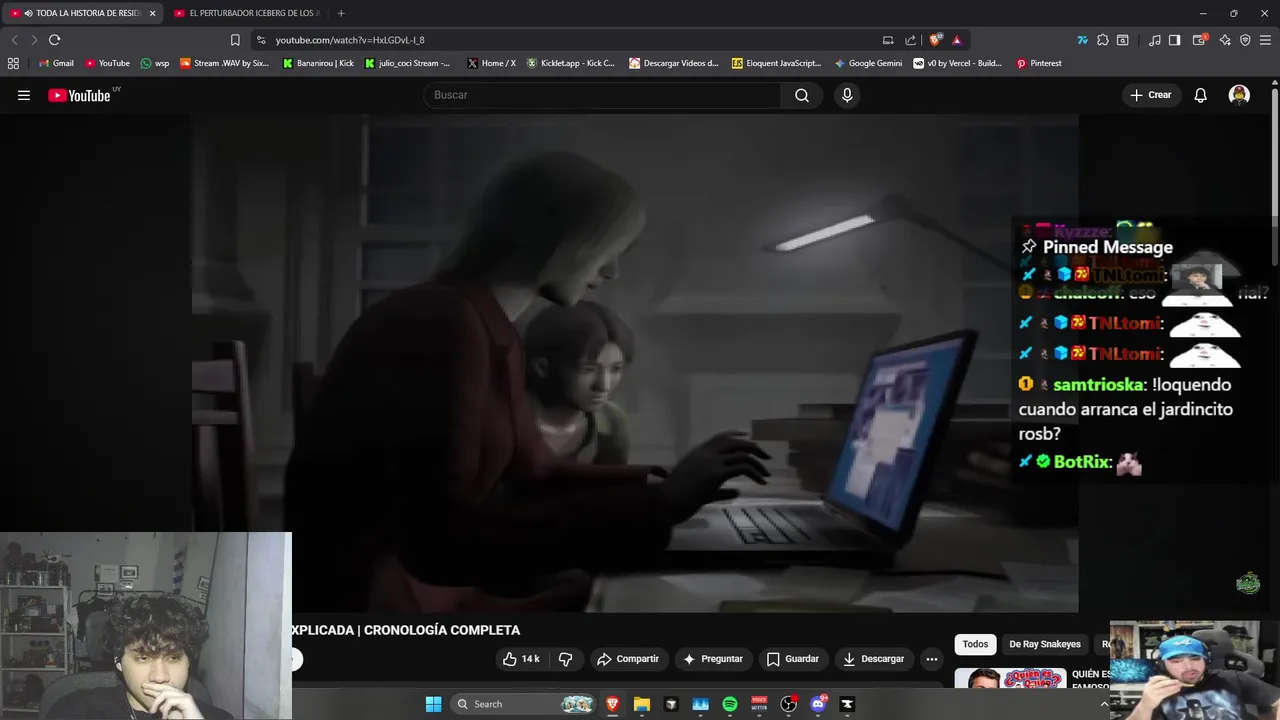Open the Crear create button
Screen dimensions: 1280x720
pos(1150,95)
